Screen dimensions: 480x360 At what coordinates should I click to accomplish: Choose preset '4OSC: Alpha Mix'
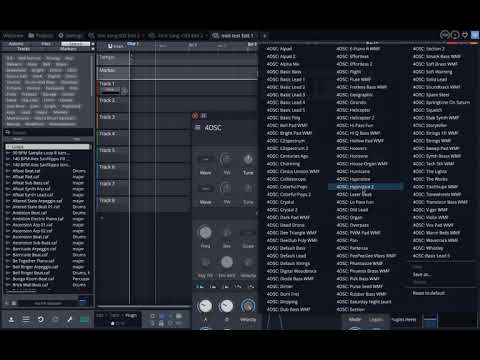283,64
